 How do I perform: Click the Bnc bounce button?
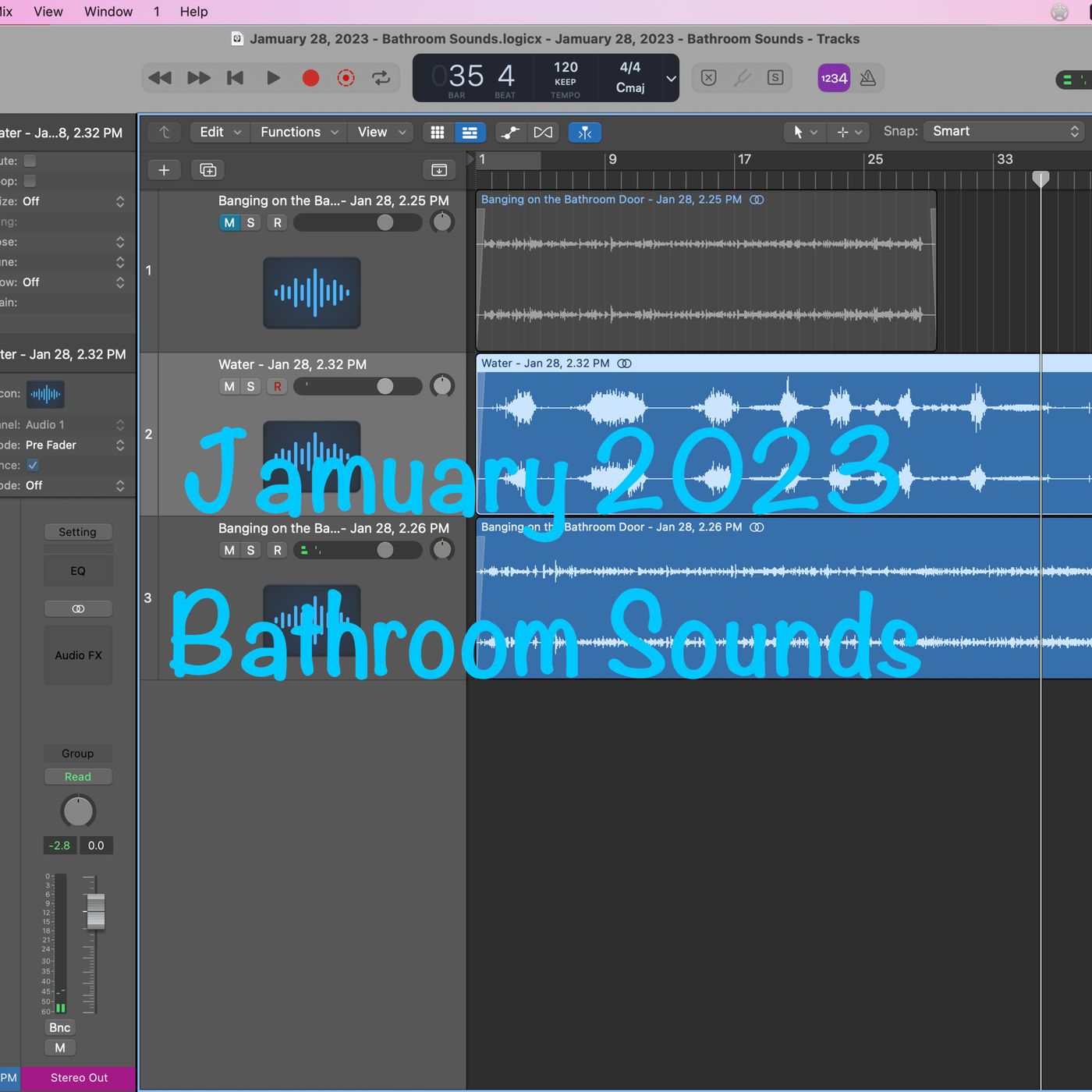click(59, 1027)
